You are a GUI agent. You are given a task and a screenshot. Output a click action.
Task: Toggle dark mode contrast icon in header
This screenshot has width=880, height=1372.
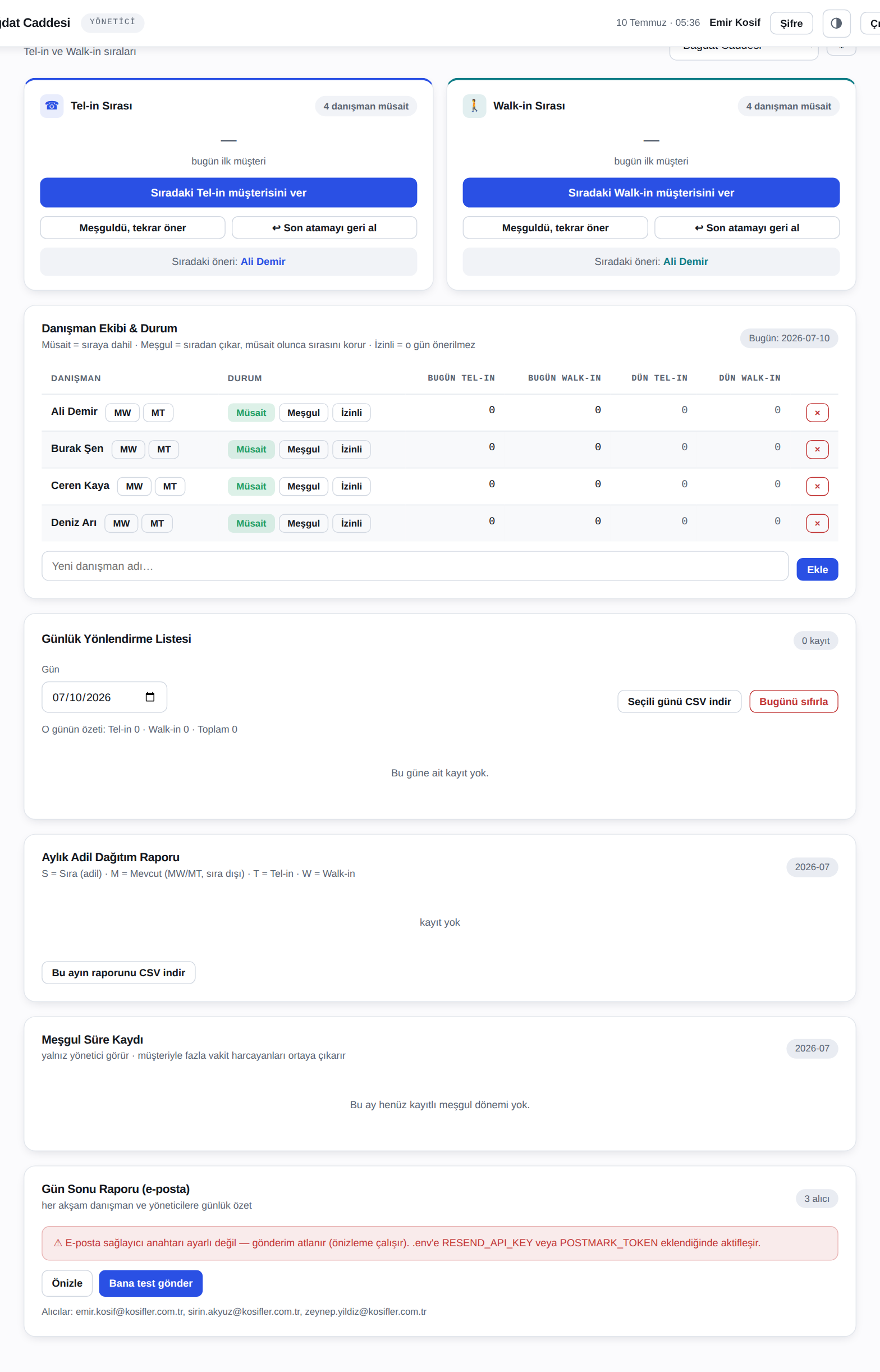[836, 23]
